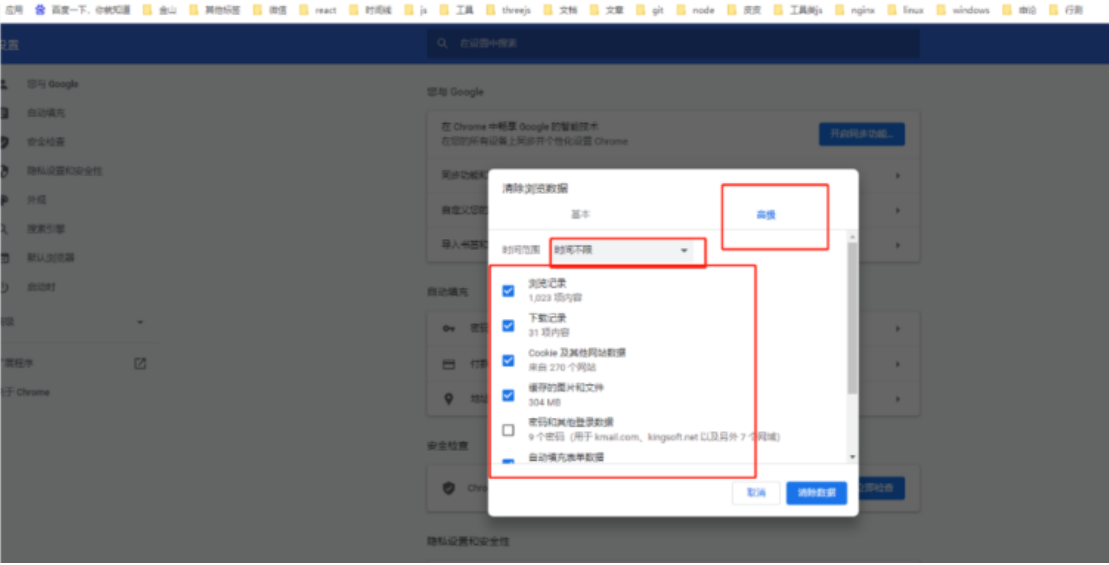Click the arrow of the 自定义 row

tap(898, 210)
